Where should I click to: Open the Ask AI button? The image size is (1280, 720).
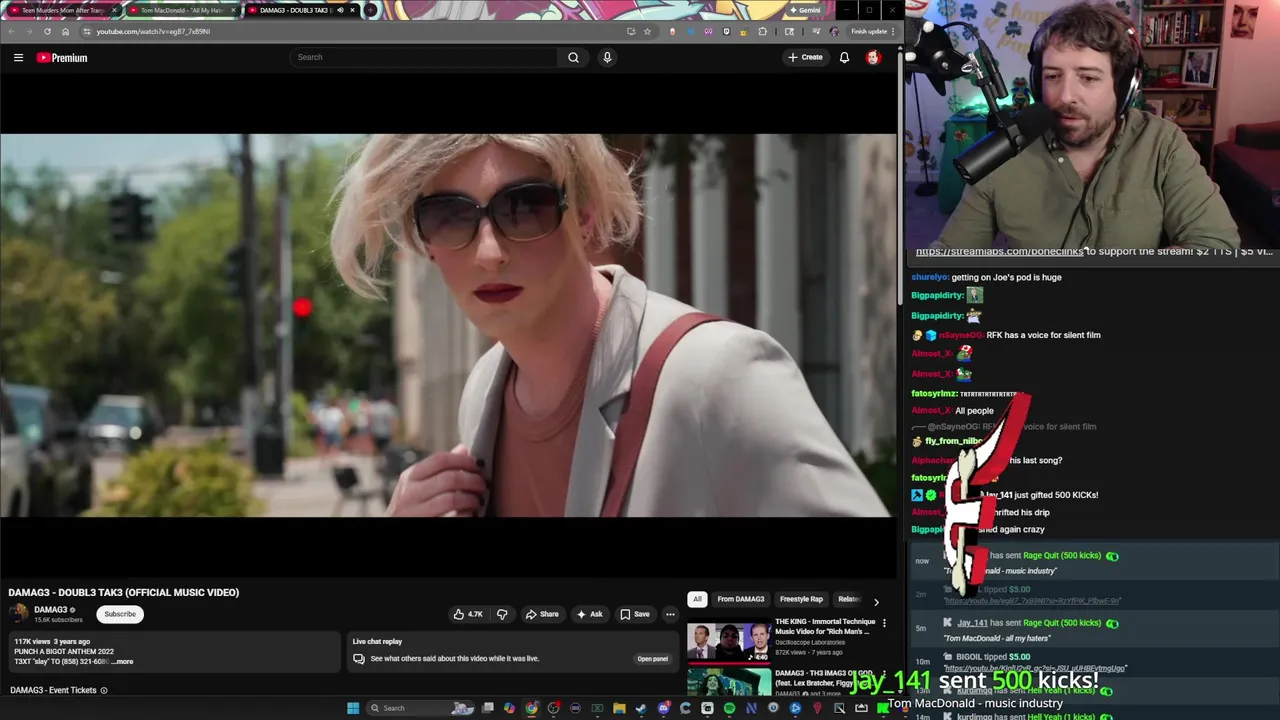click(x=589, y=614)
